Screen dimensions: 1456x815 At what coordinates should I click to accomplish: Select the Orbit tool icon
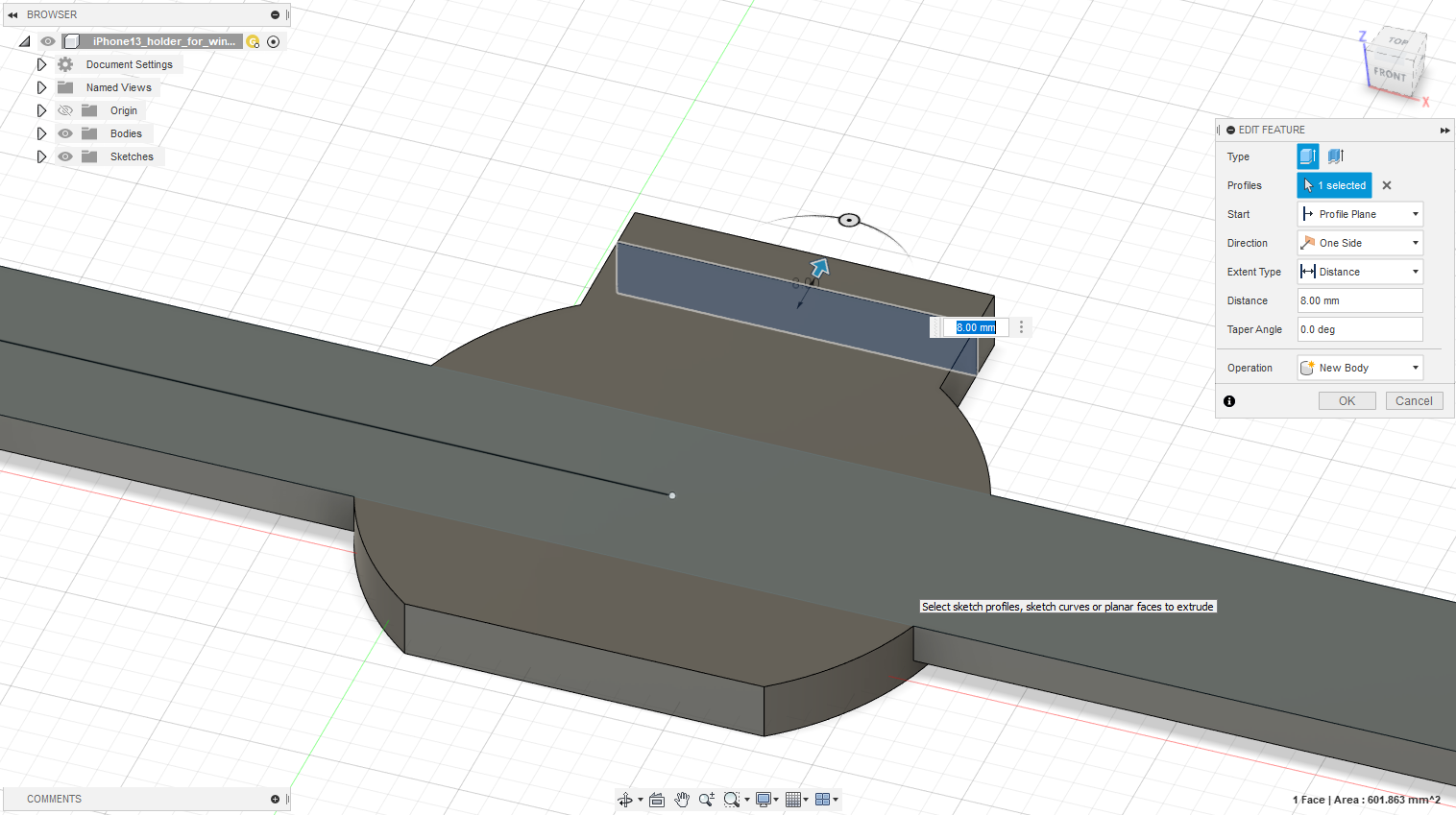[624, 800]
